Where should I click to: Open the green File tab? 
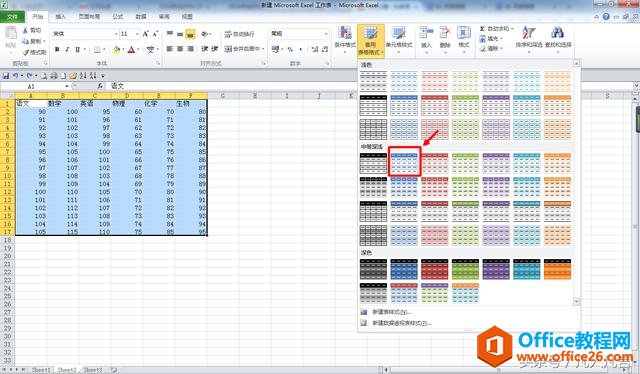(x=12, y=17)
